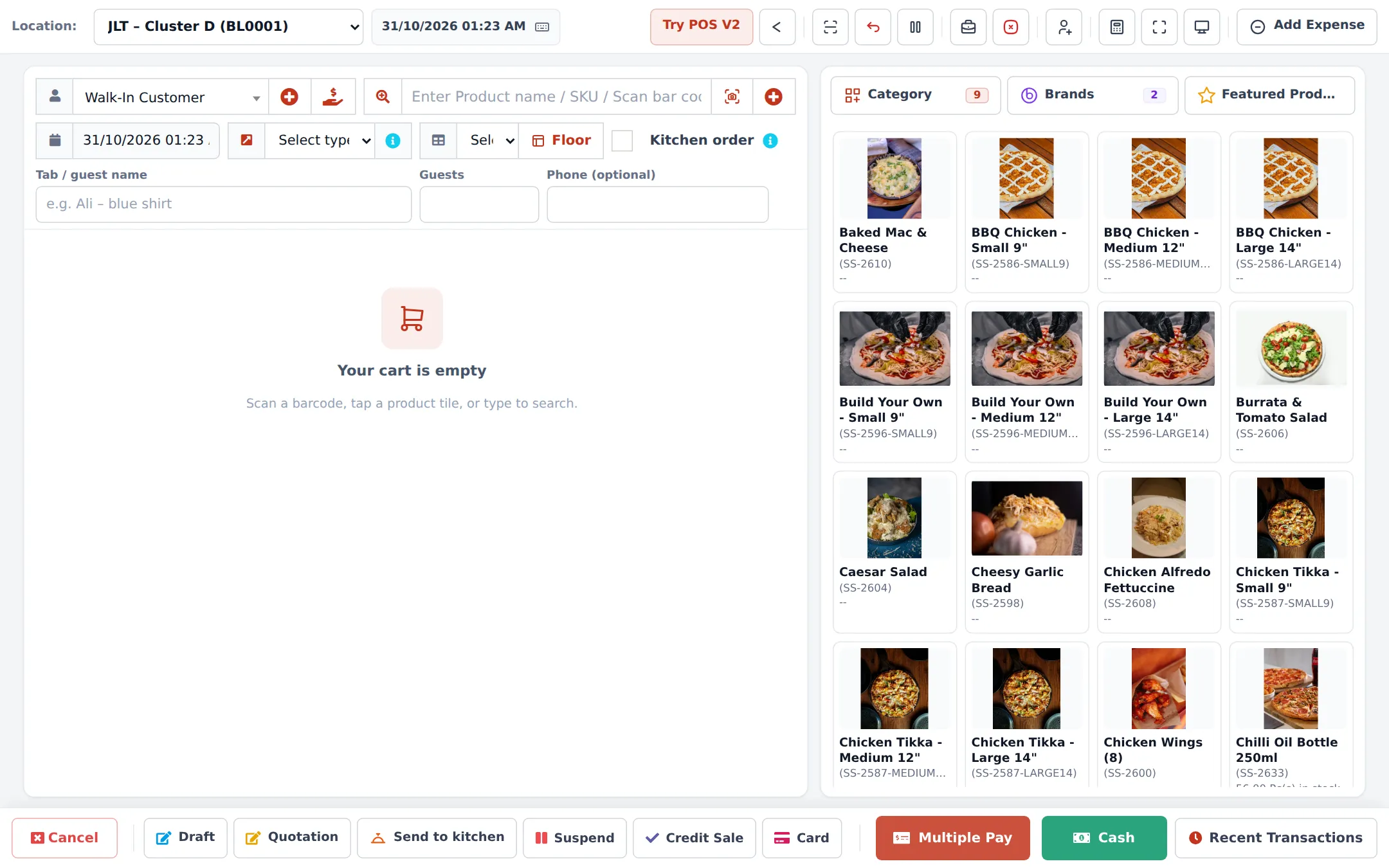Open Recent Transactions
Image resolution: width=1389 pixels, height=868 pixels.
tap(1275, 838)
